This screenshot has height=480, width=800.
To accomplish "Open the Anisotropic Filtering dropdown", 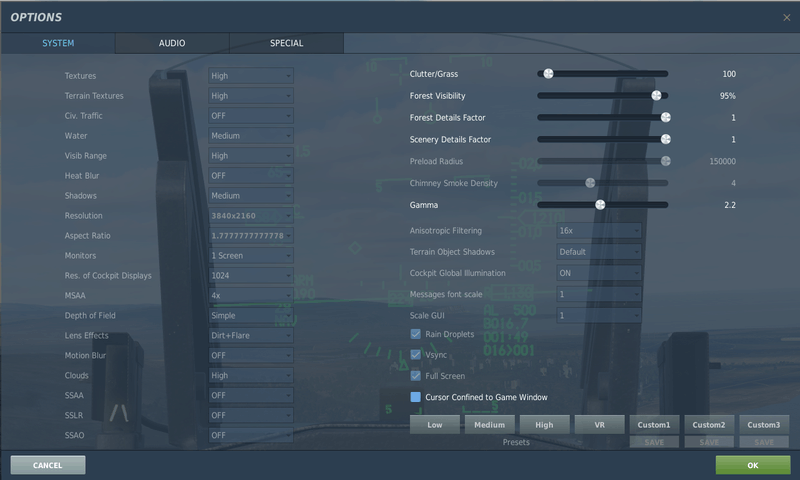I will click(598, 231).
